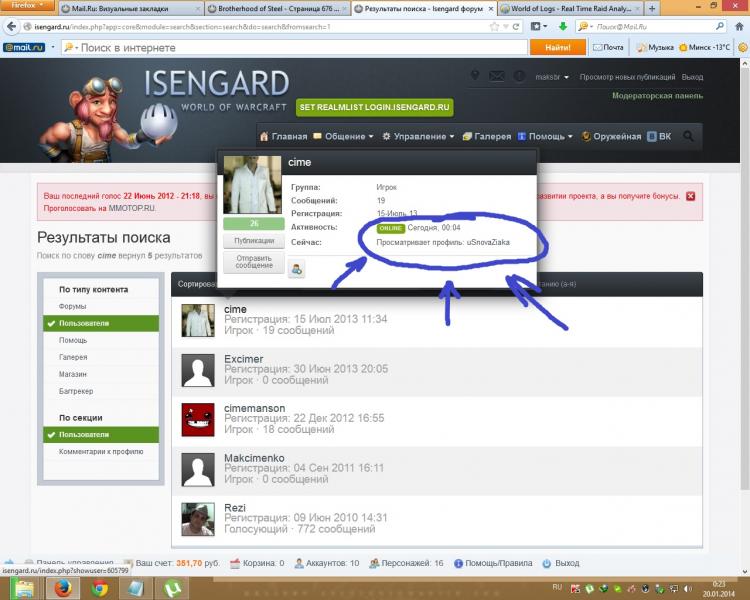Open the Оружейная menu item
Viewport: 750px width, 600px height.
point(611,136)
